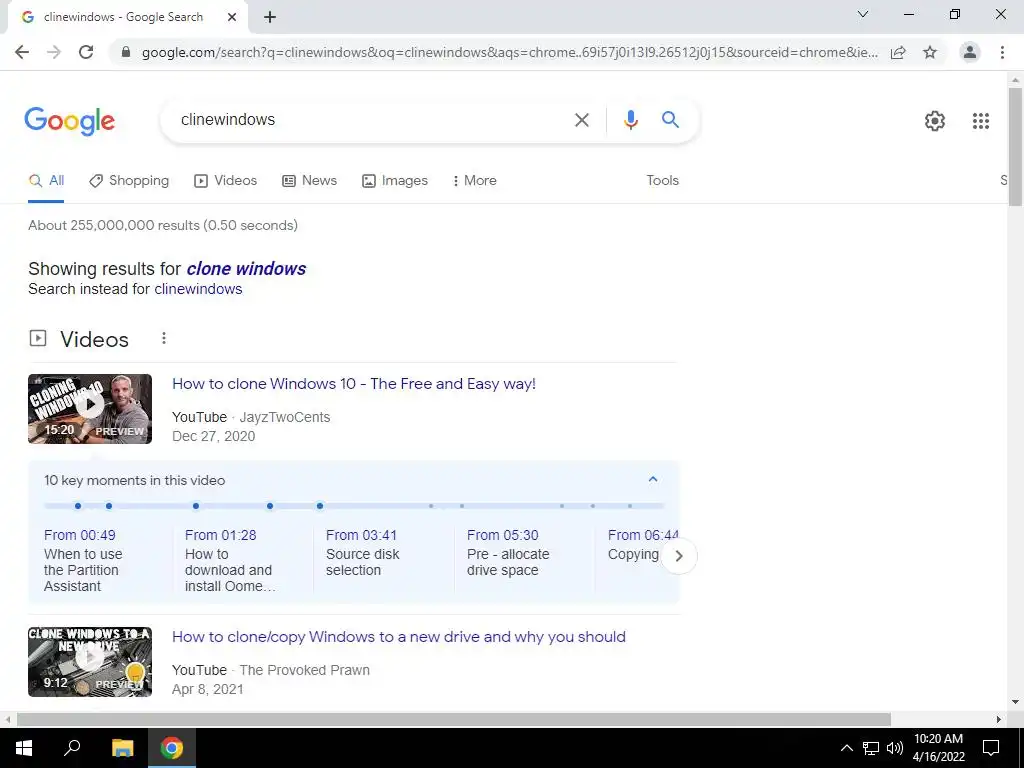Open the search Tools options
Viewport: 1024px width, 768px height.
coord(662,181)
